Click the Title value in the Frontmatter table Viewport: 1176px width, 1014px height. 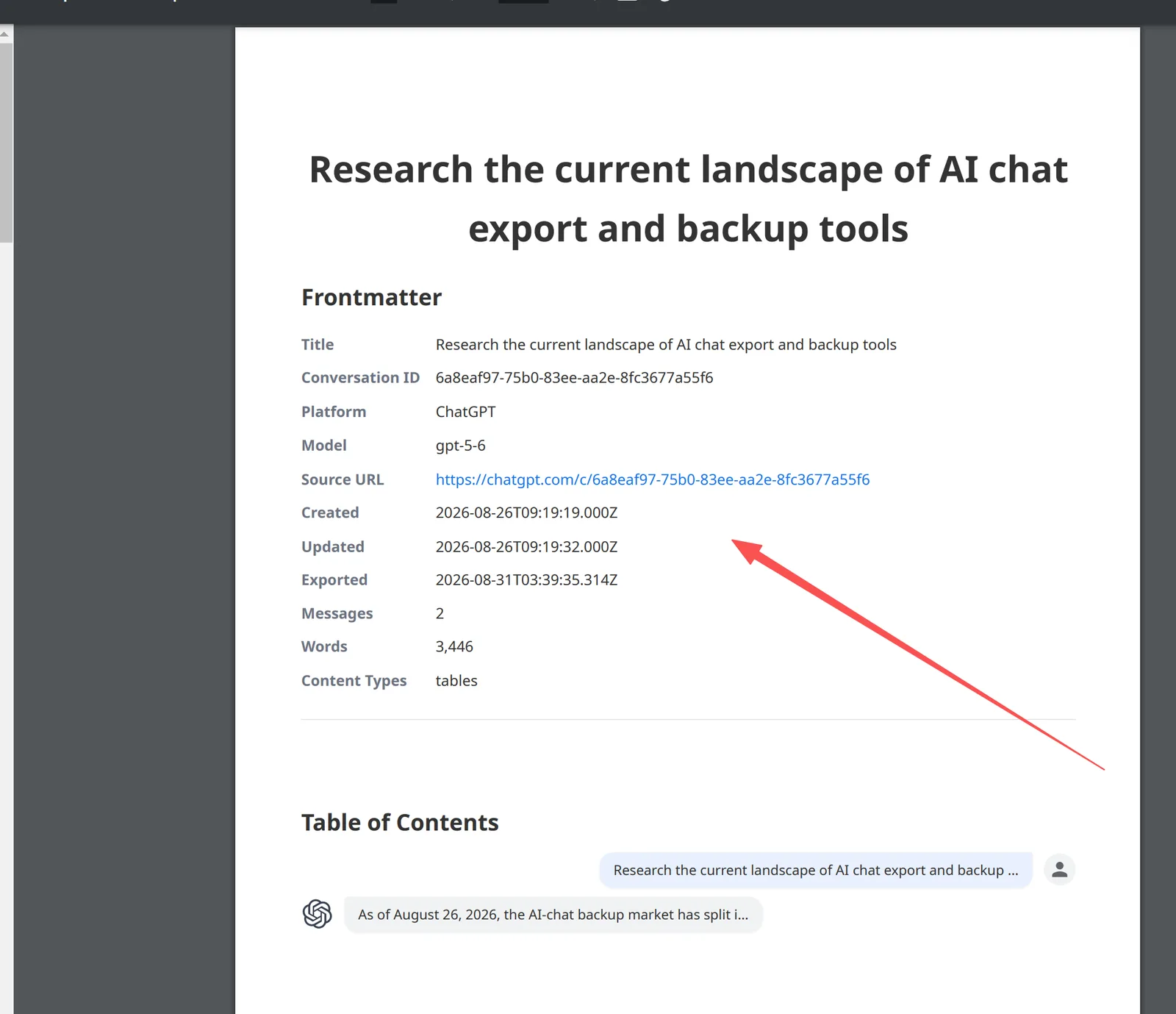[666, 345]
